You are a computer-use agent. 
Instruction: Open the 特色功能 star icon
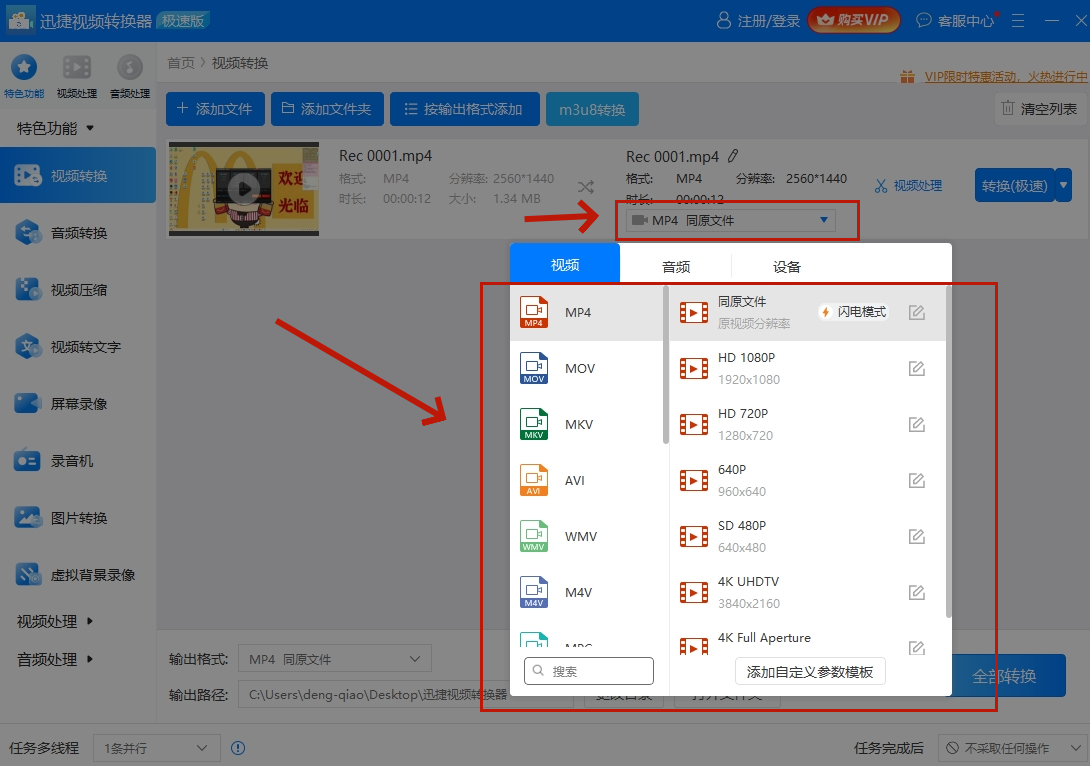pyautogui.click(x=24, y=68)
